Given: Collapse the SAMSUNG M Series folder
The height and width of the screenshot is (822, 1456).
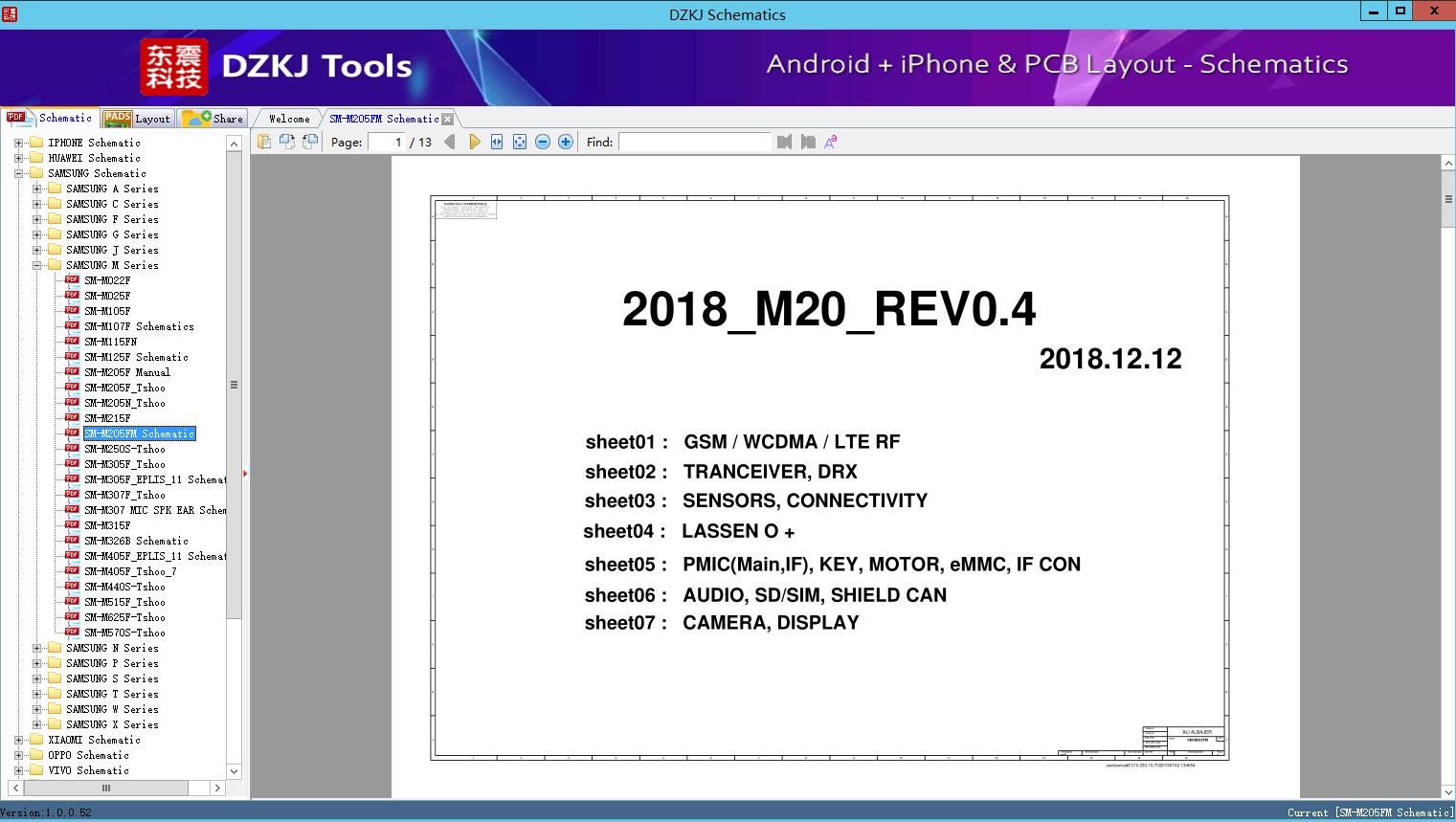Looking at the screenshot, I should click(36, 265).
